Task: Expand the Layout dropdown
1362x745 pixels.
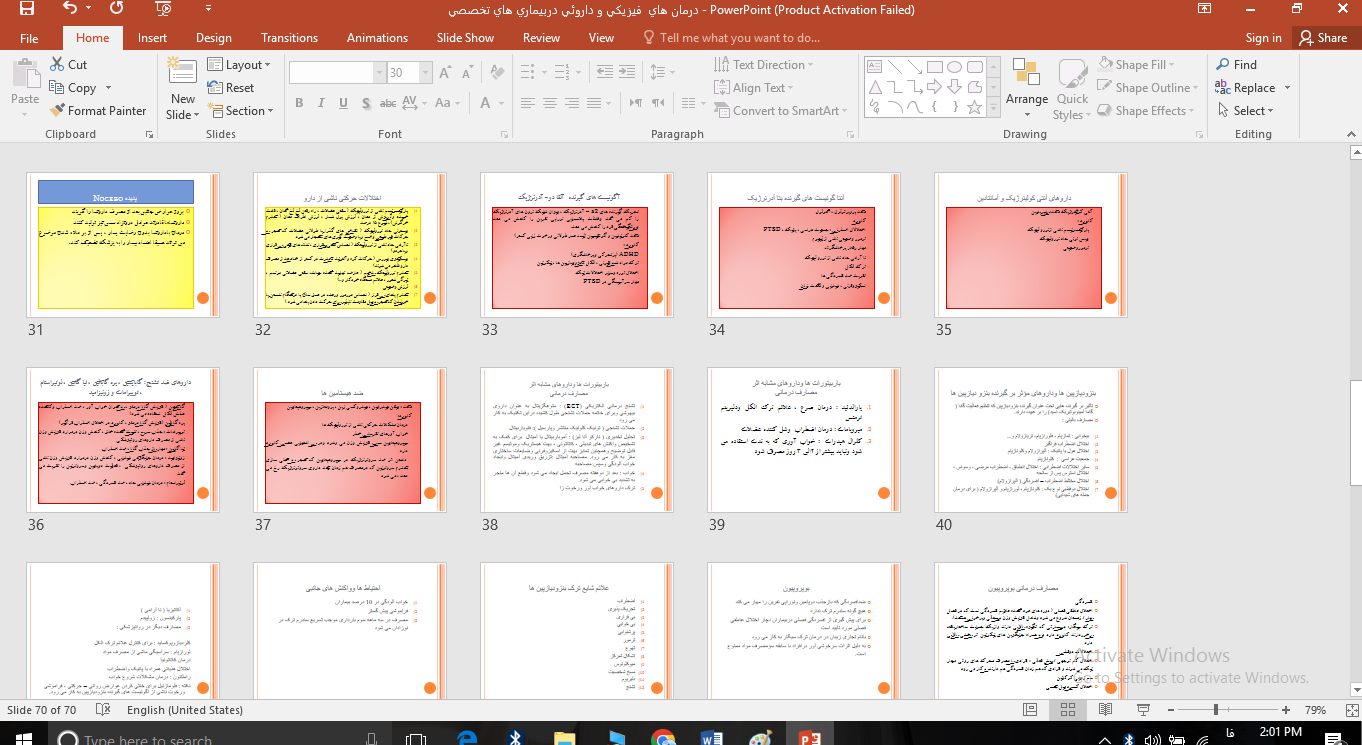Action: pos(239,65)
